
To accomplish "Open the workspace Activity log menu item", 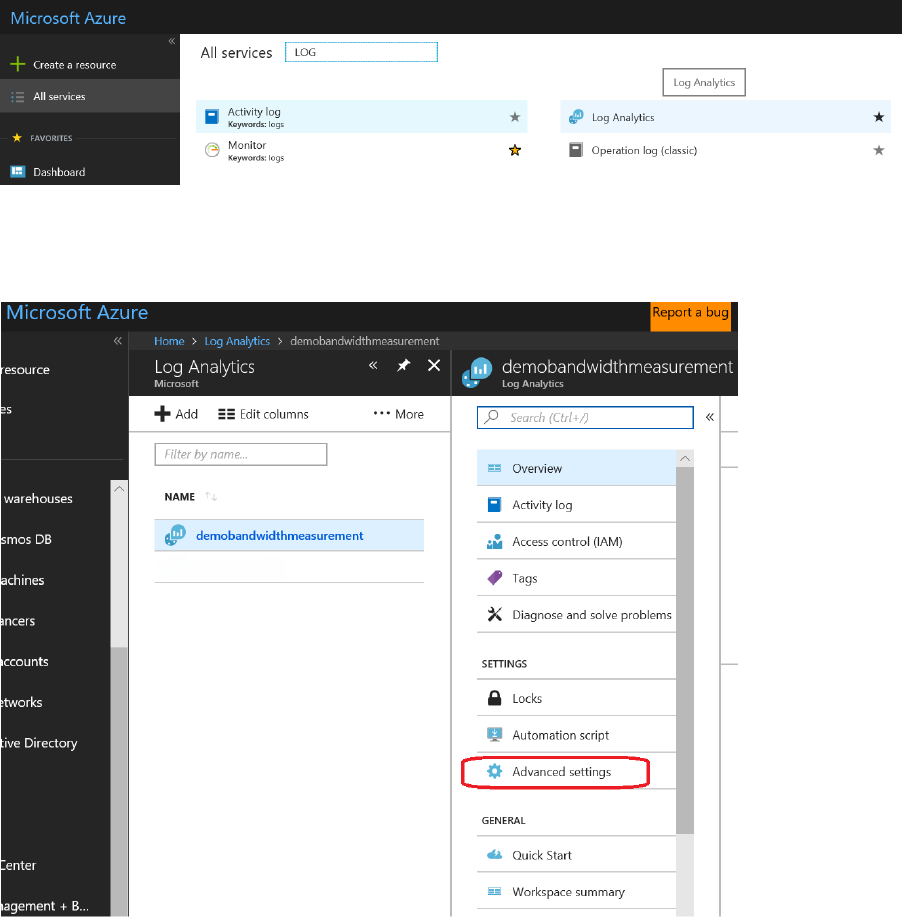I will click(576, 504).
